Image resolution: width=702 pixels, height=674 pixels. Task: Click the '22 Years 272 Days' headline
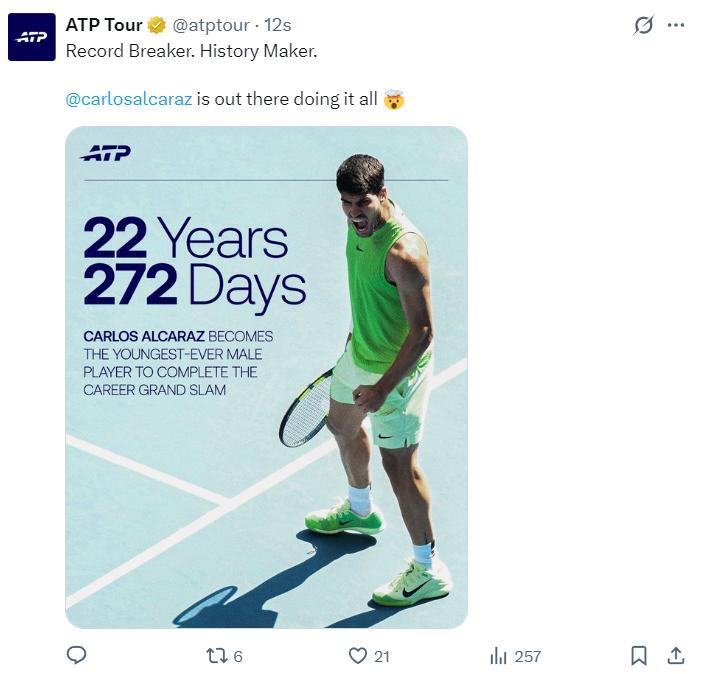tap(193, 262)
